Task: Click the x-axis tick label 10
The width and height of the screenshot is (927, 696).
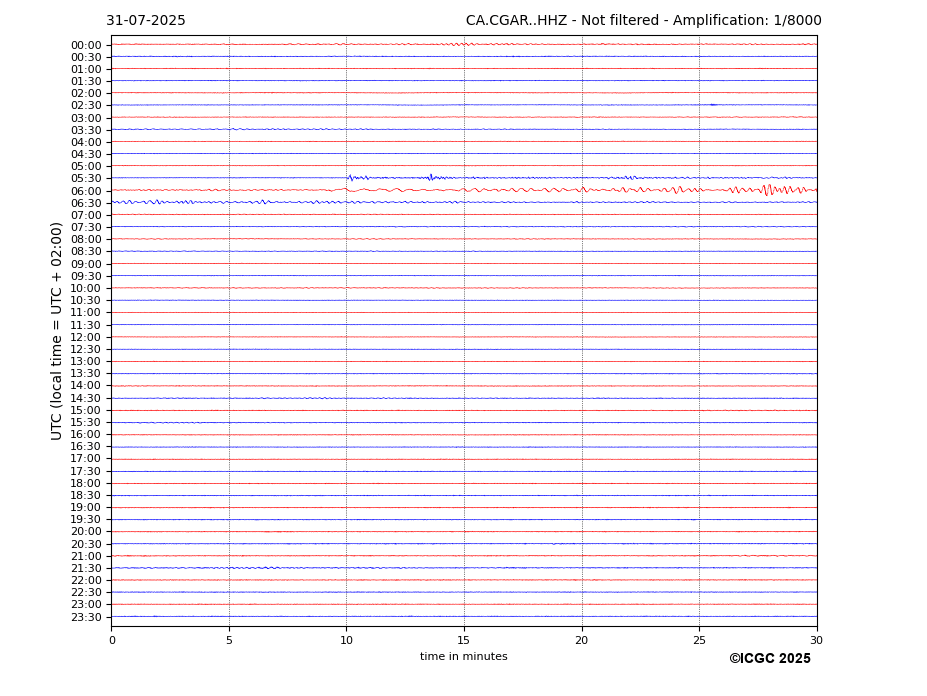Action: 346,640
